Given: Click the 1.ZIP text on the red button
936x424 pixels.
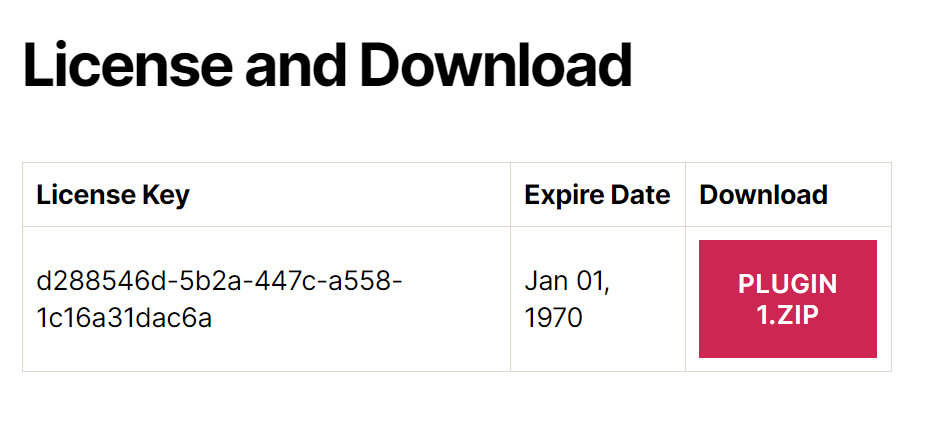Looking at the screenshot, I should (787, 315).
